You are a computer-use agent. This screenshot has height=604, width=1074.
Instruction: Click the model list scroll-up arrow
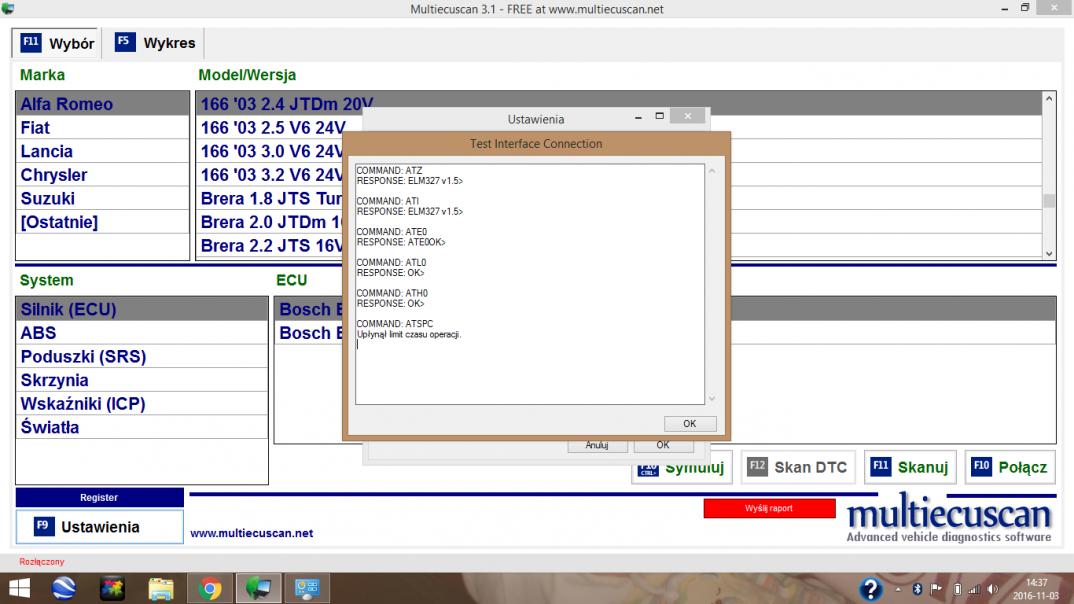(x=1049, y=99)
